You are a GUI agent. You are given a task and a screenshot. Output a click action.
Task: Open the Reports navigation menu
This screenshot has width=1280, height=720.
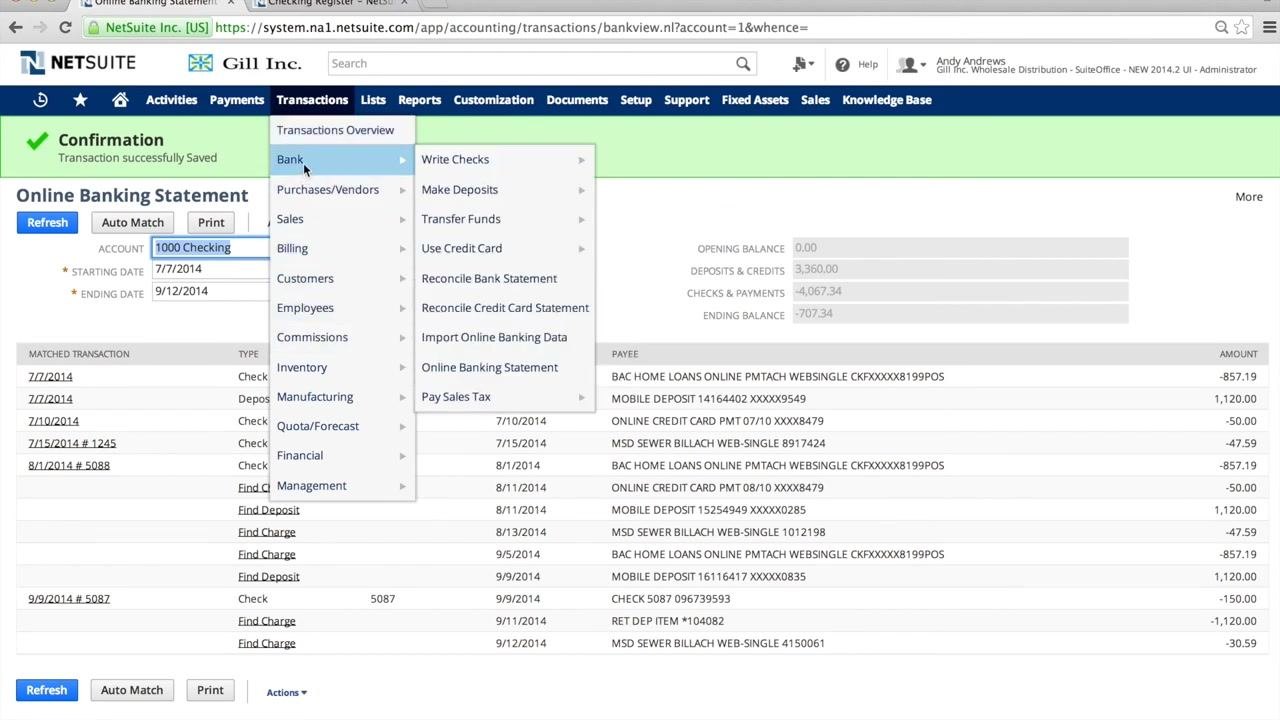point(419,100)
